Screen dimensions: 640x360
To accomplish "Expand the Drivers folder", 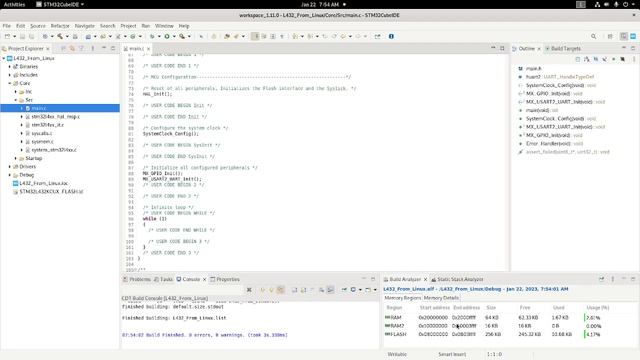I will [x=10, y=167].
